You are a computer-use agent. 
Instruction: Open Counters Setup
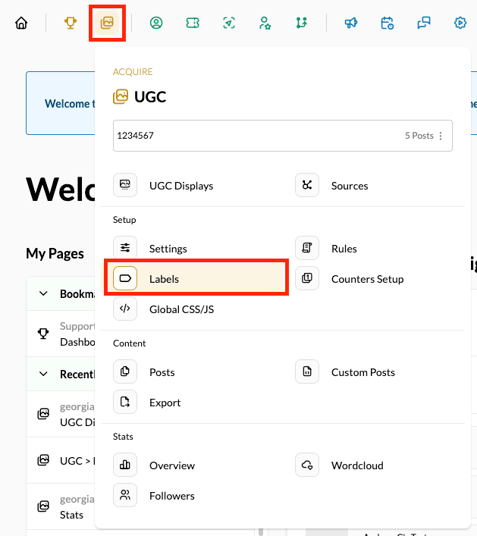point(367,279)
